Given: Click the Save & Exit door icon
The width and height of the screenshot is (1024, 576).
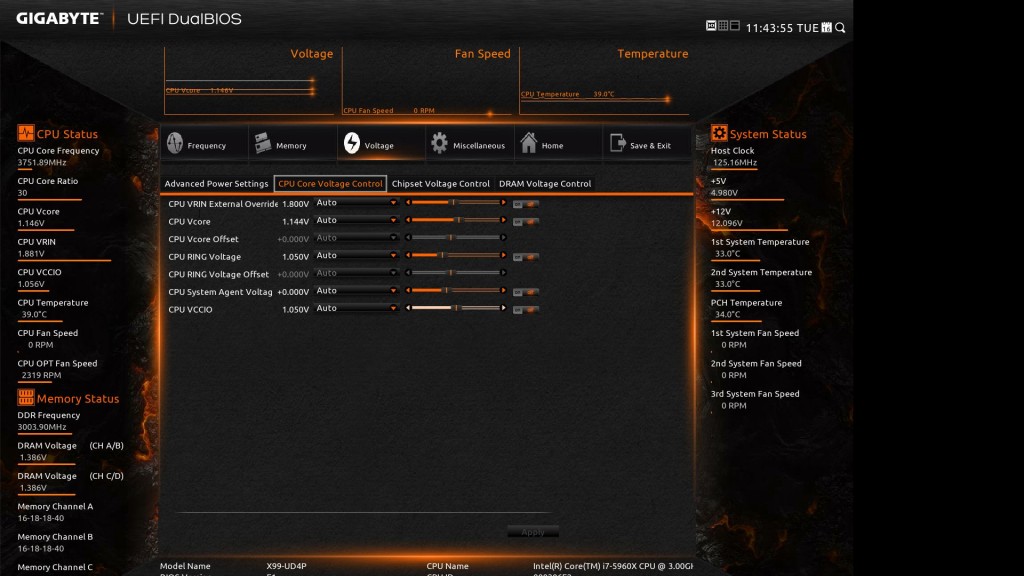Looking at the screenshot, I should [x=617, y=144].
